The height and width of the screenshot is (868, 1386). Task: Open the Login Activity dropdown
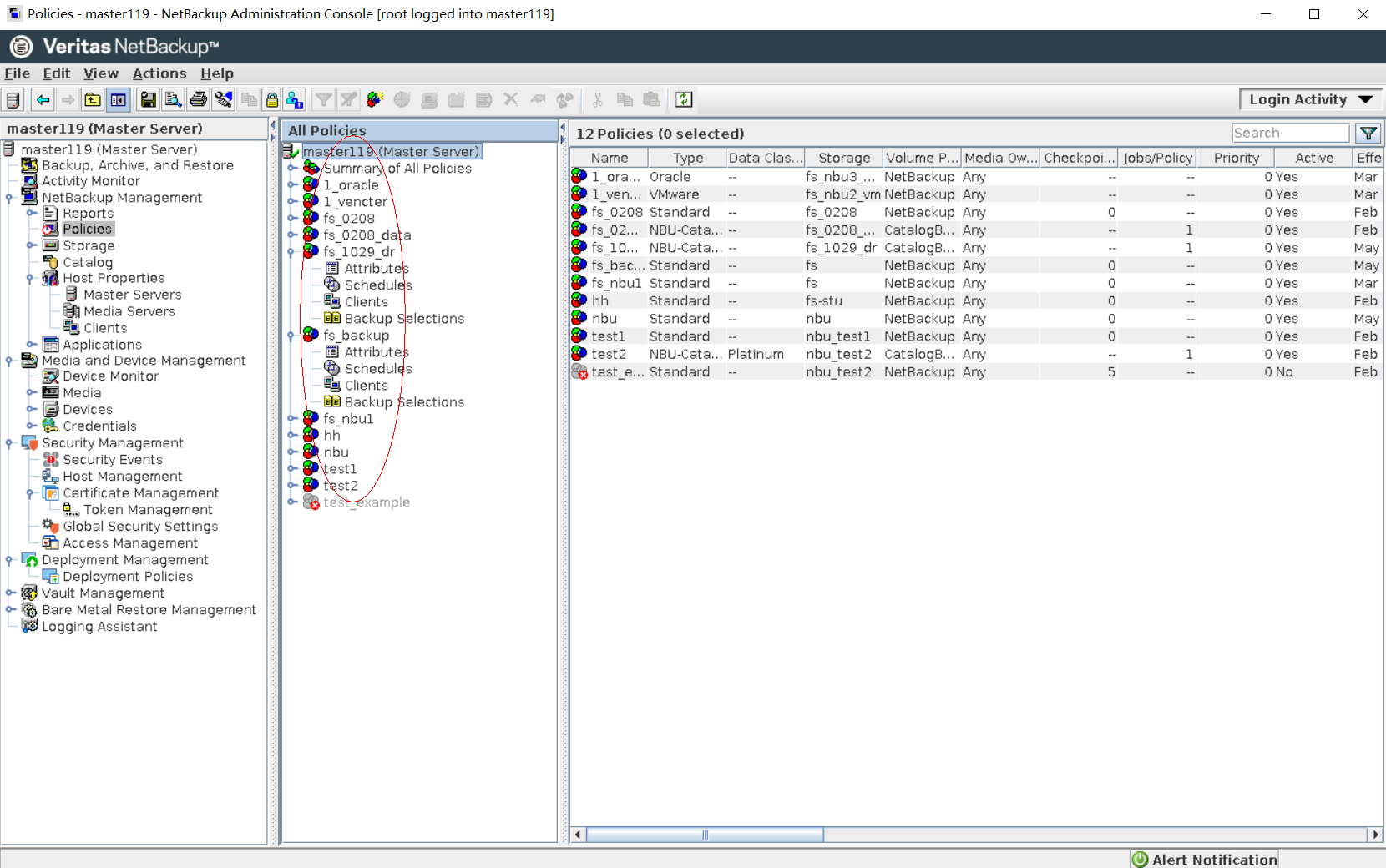[1309, 99]
